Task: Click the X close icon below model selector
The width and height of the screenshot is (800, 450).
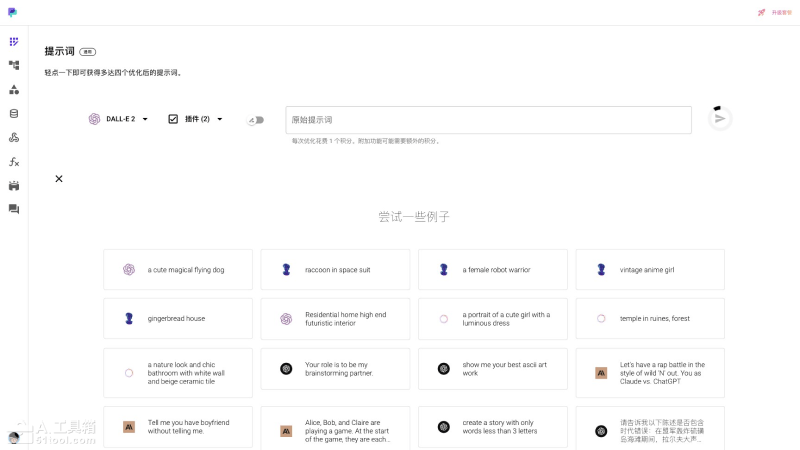Action: 59,179
